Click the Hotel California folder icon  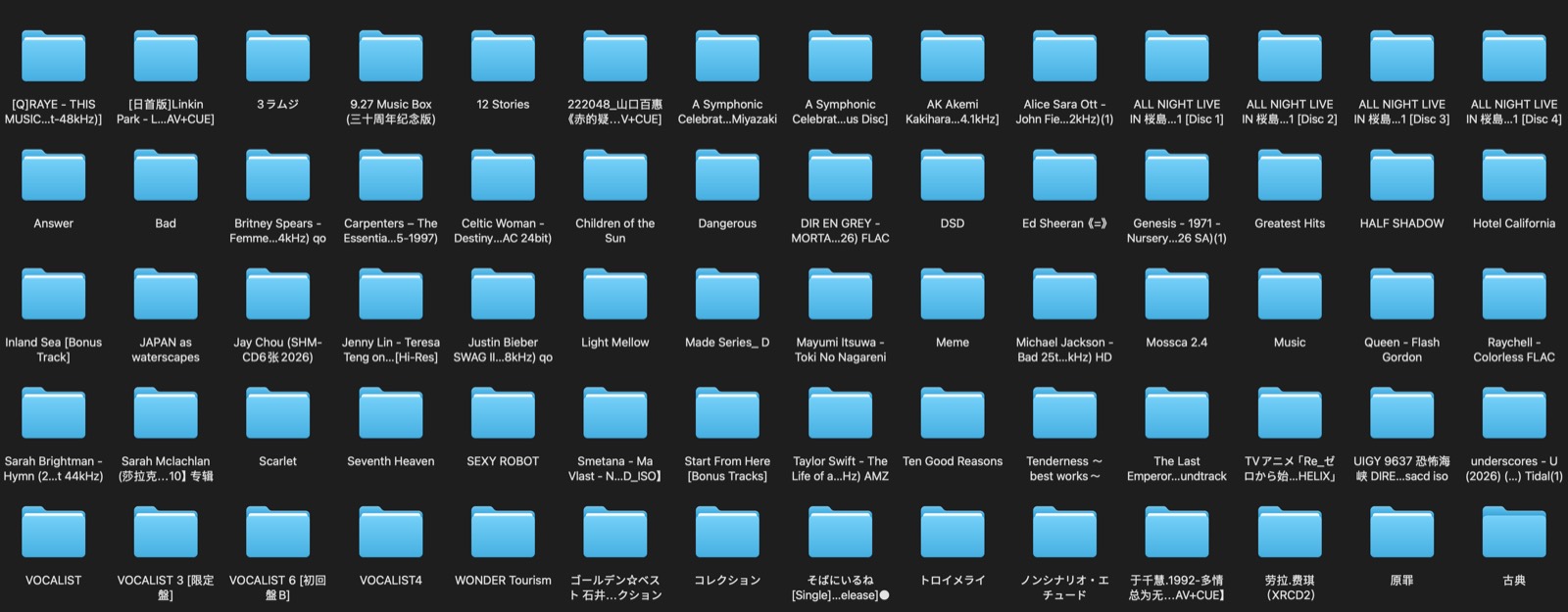tap(1514, 175)
